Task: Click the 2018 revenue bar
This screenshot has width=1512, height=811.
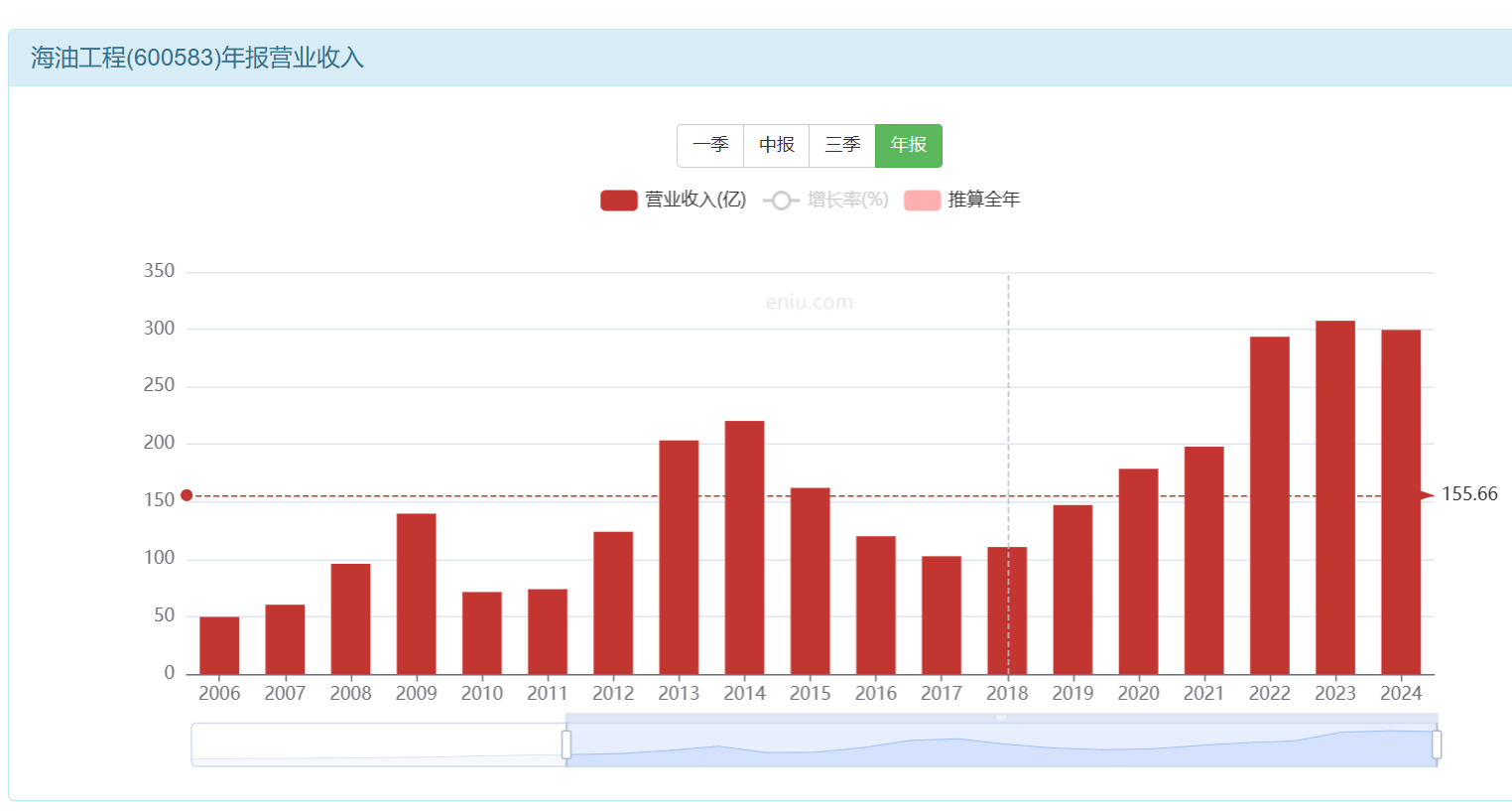Action: point(1007,610)
